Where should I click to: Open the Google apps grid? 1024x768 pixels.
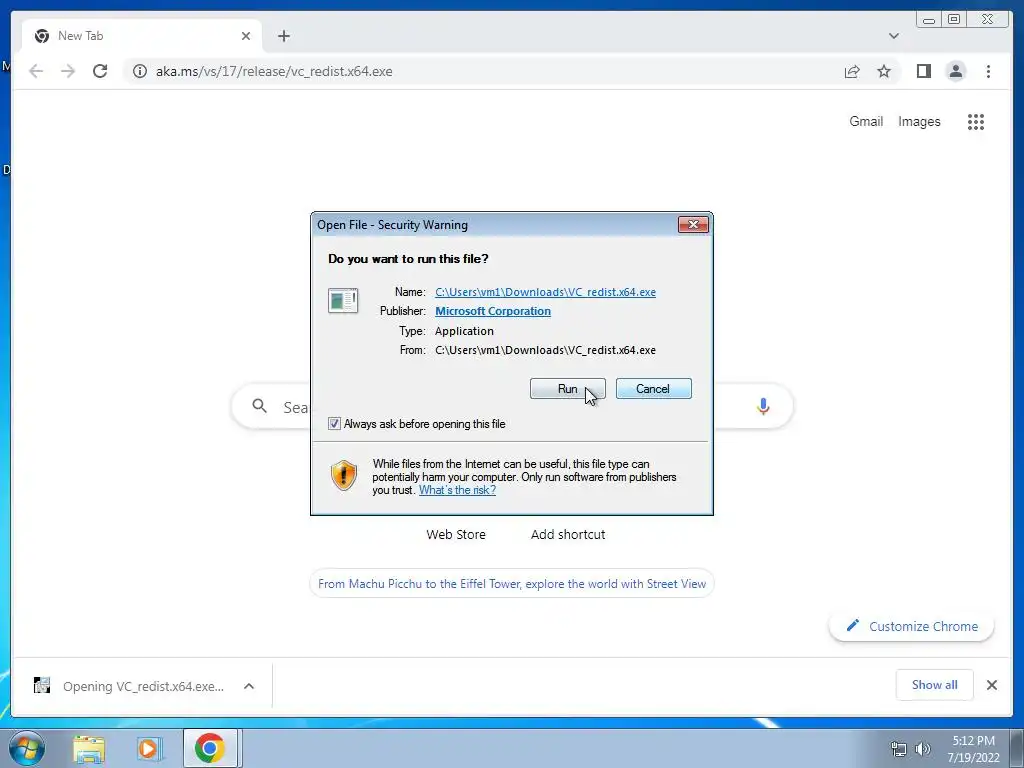[x=976, y=121]
